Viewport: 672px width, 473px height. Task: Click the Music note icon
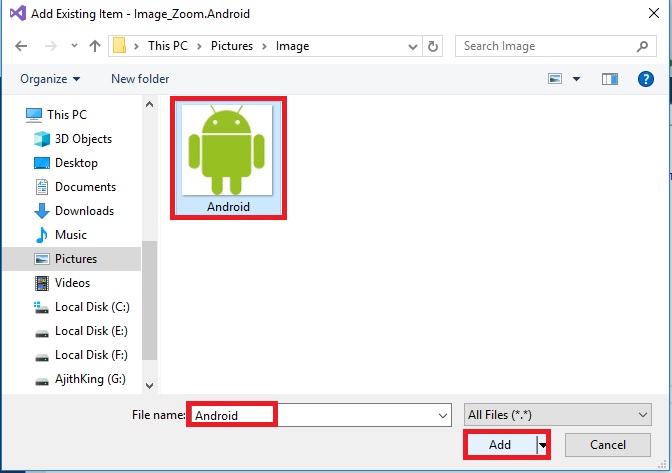(x=42, y=235)
